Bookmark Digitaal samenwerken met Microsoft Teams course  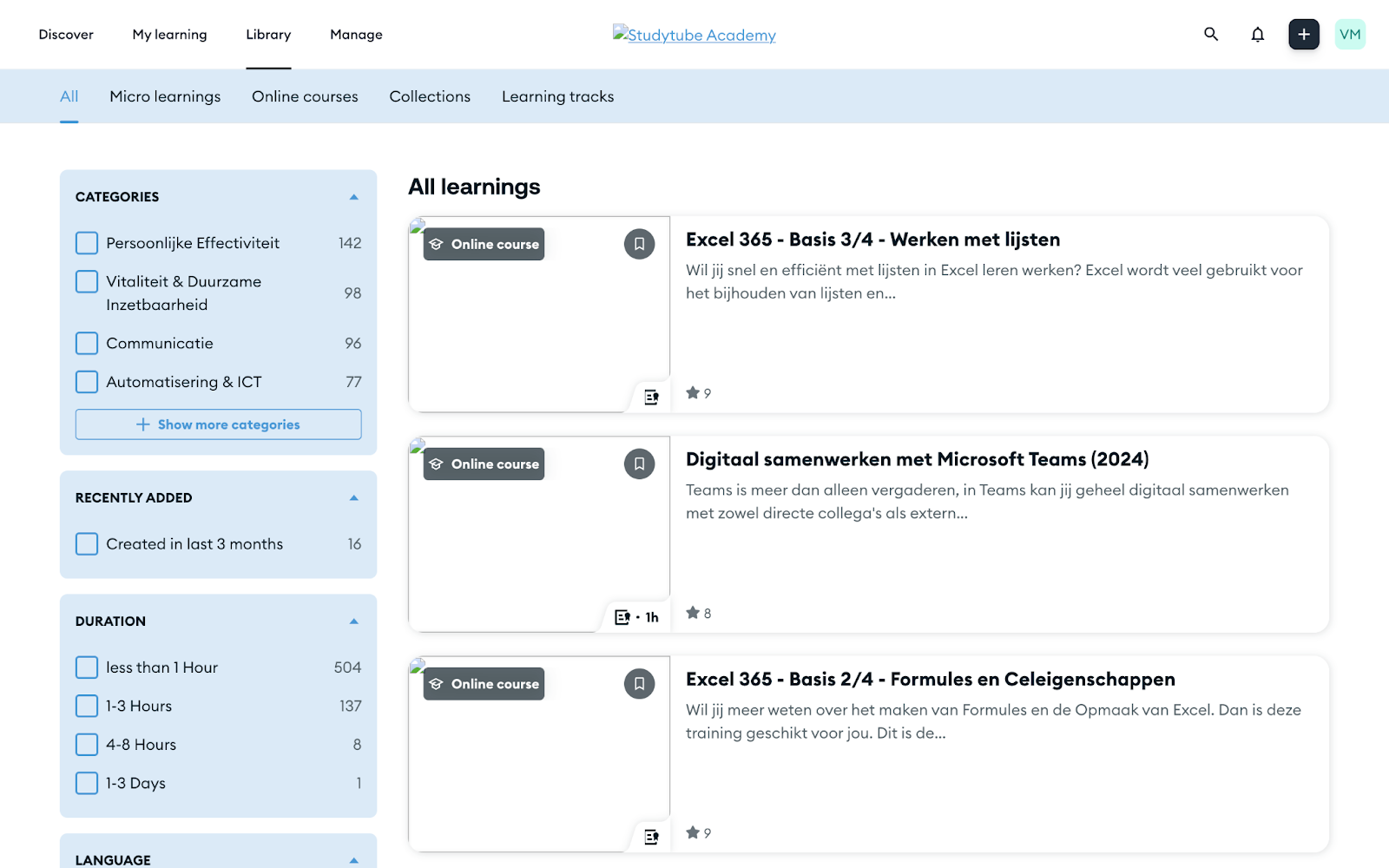pos(639,464)
